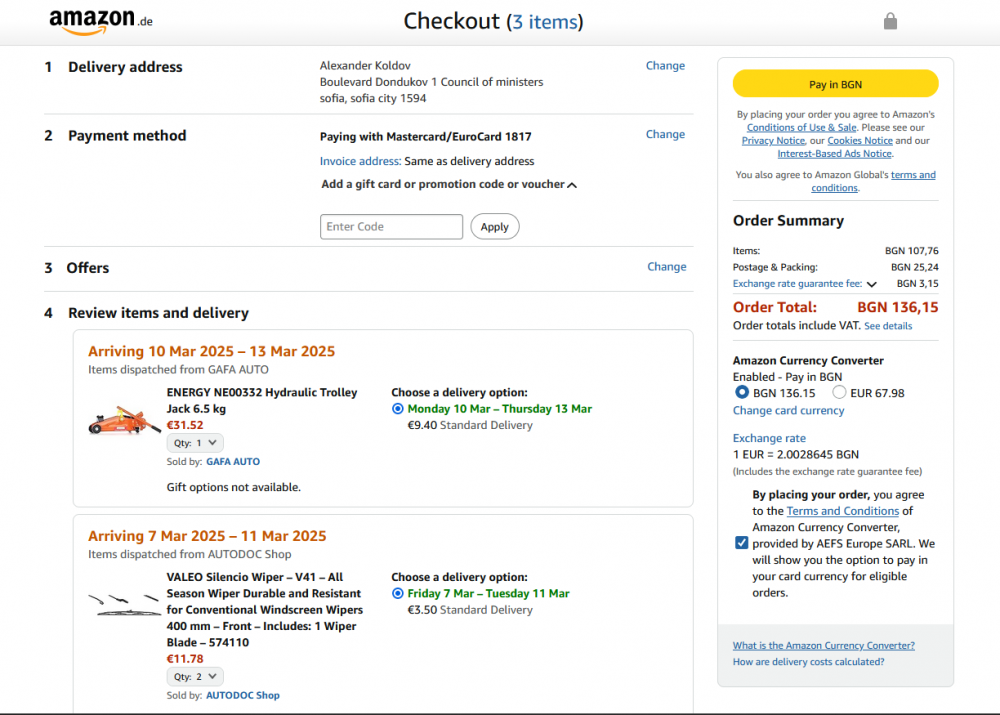This screenshot has height=715, width=1000.
Task: Select Monday 10 Mar Standard Delivery option
Action: 398,409
